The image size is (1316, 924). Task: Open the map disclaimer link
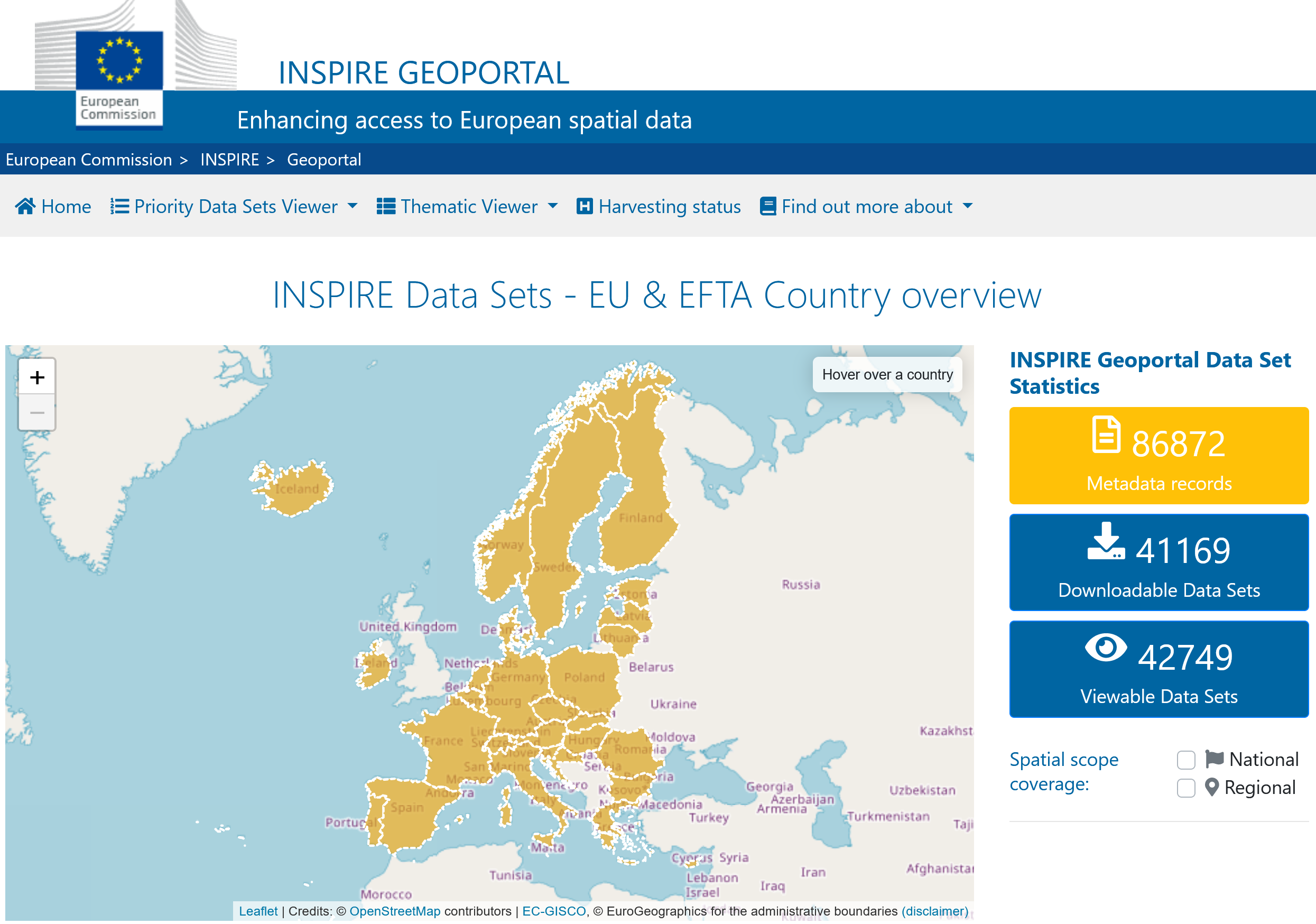(934, 911)
